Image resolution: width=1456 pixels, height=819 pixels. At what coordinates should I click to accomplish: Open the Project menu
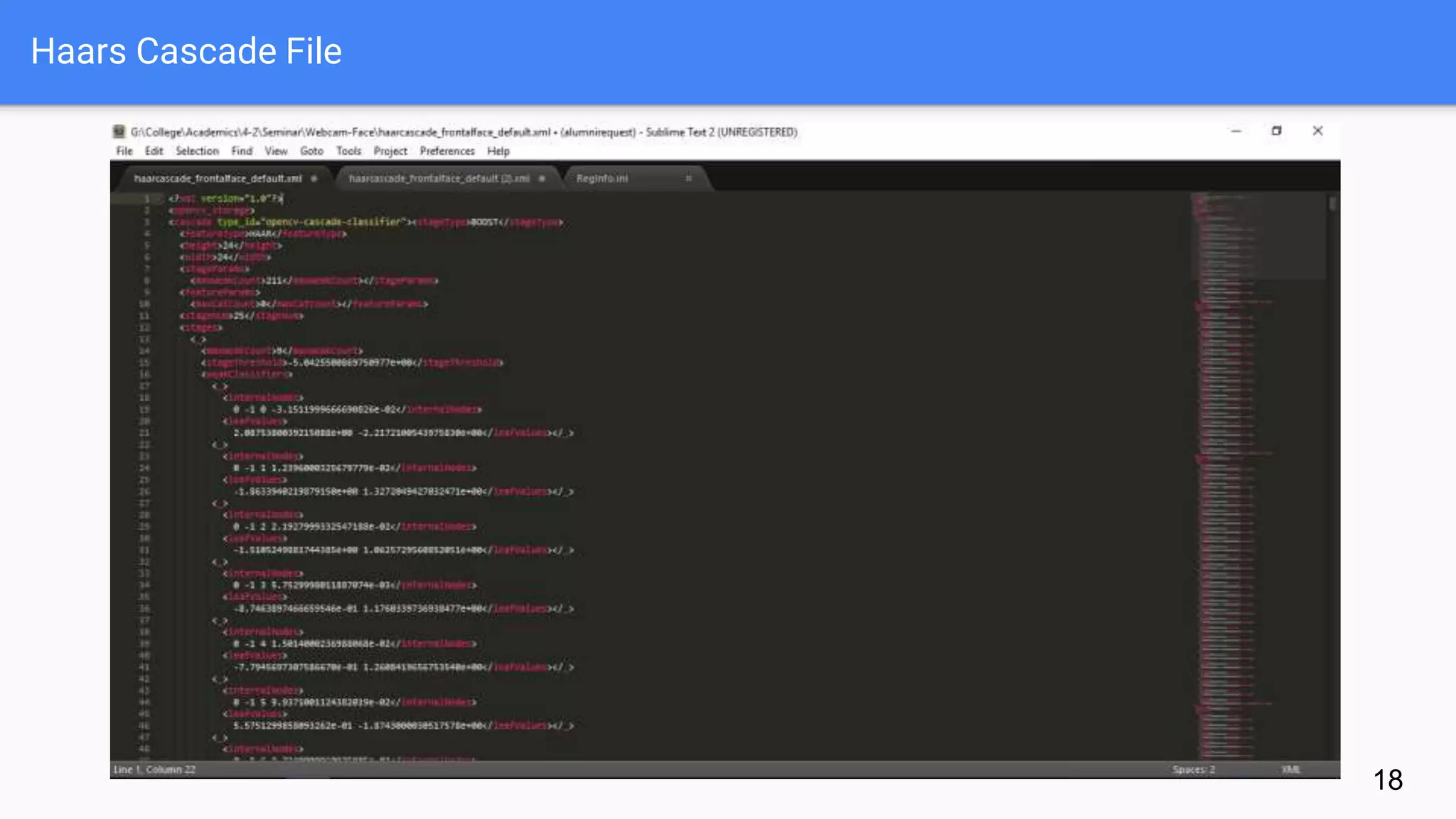point(390,151)
